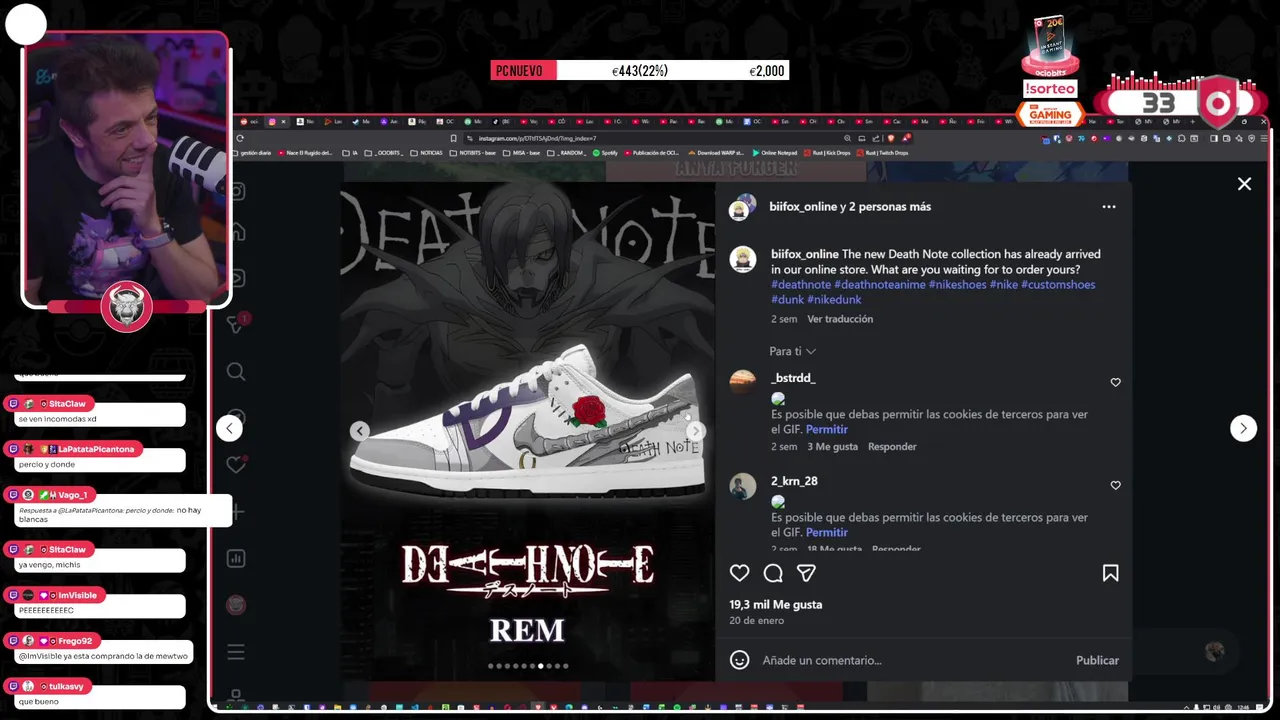Viewport: 1280px width, 720px height.
Task: Like the post with the heart icon
Action: [x=739, y=573]
